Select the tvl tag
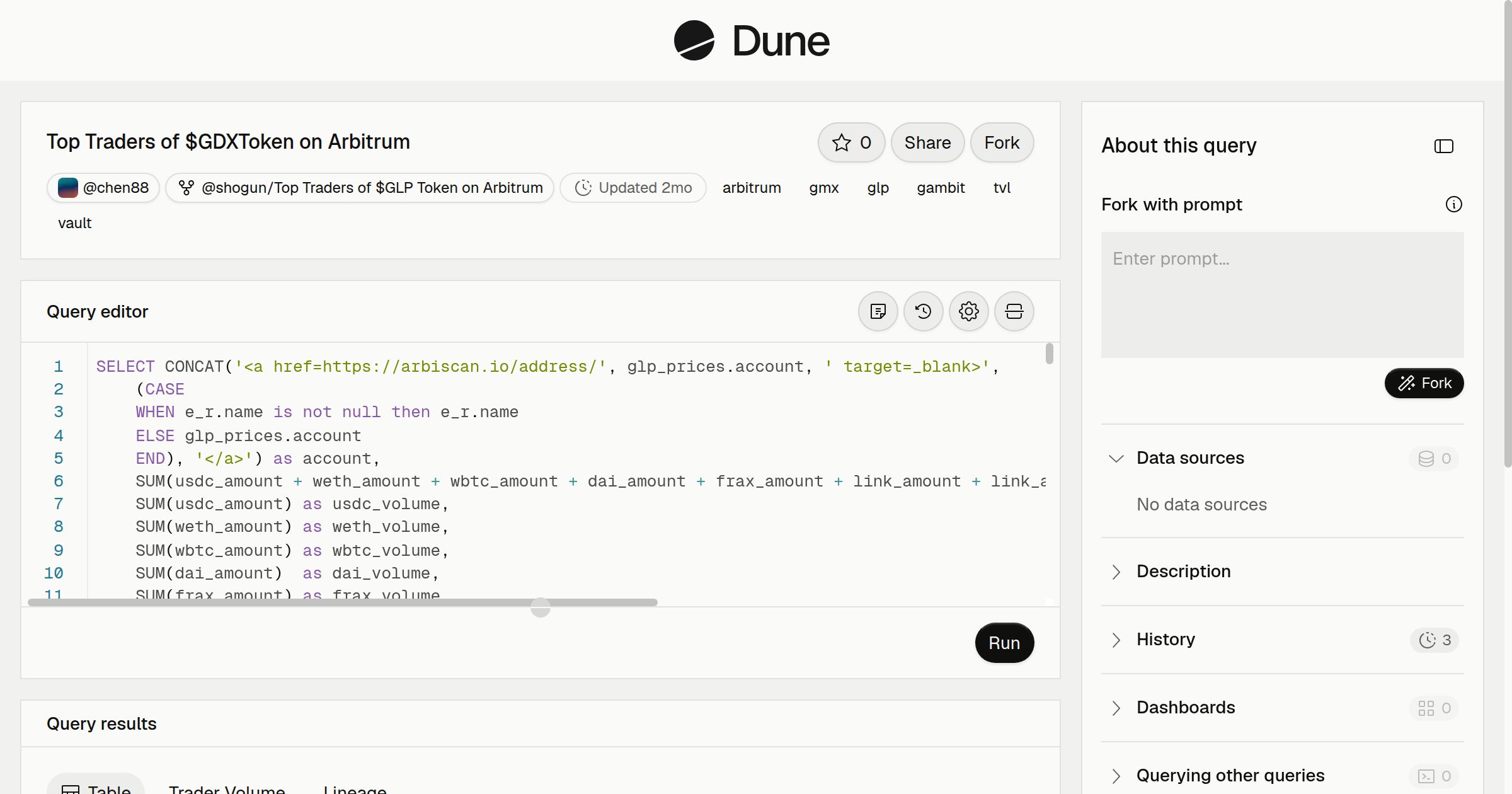Image resolution: width=1512 pixels, height=794 pixels. [x=1002, y=188]
